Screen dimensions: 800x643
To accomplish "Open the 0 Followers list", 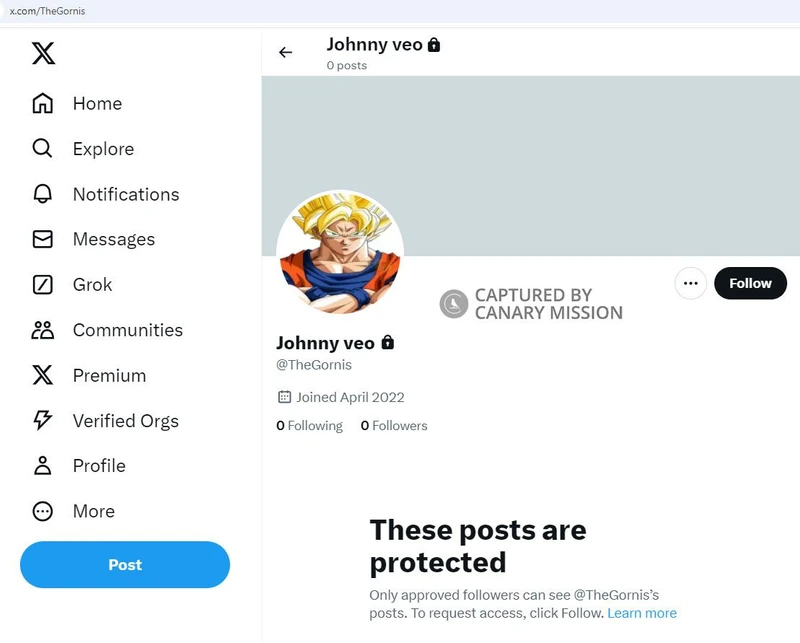I will 394,426.
